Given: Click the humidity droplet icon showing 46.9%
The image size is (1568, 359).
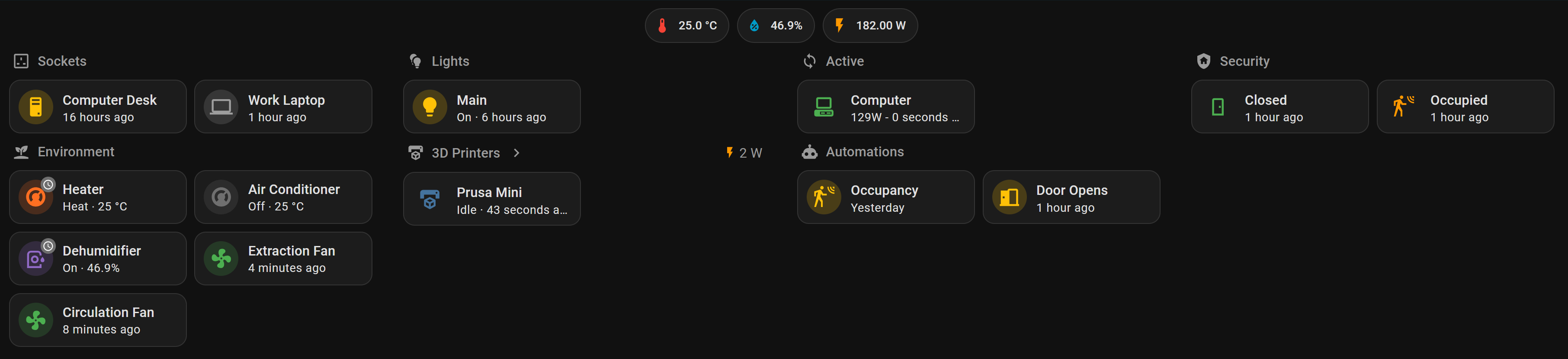Looking at the screenshot, I should [755, 25].
